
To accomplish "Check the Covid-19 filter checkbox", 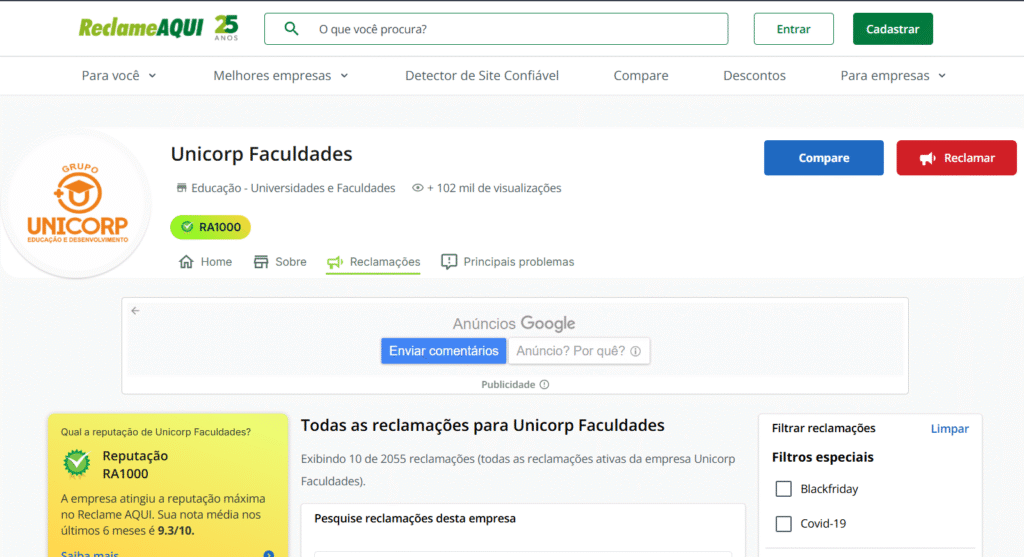I will [x=784, y=524].
